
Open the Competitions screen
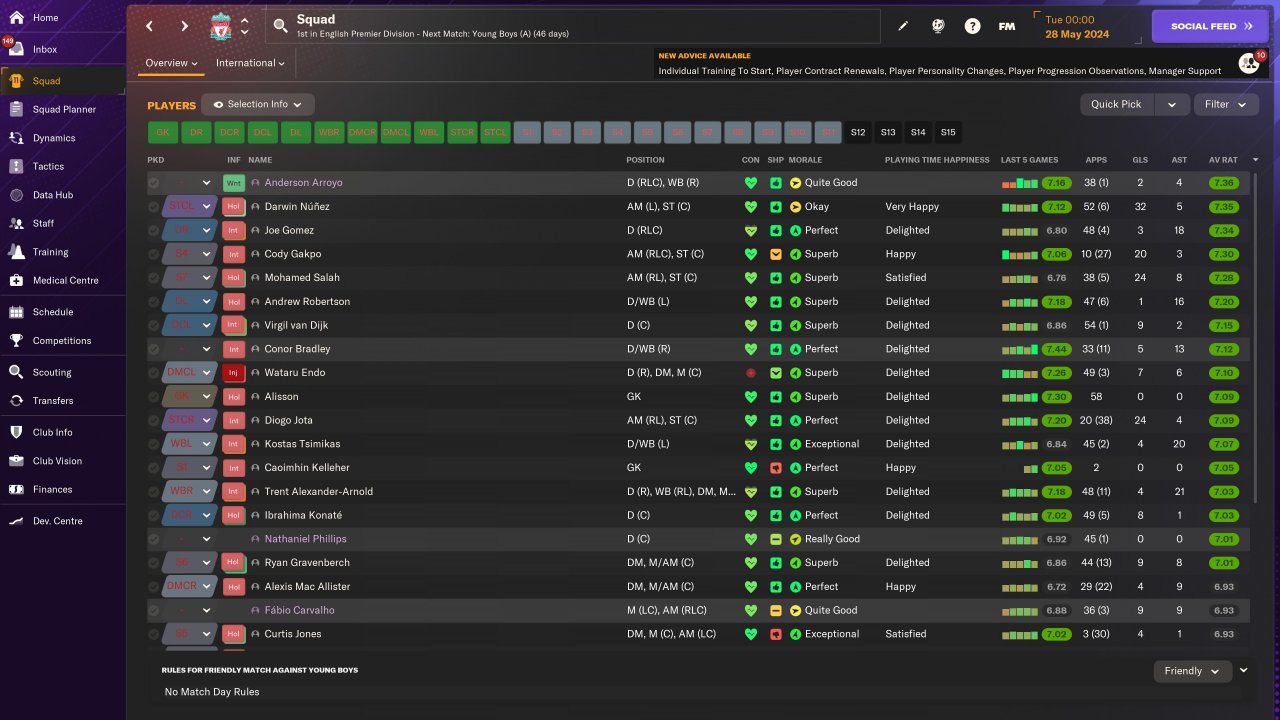click(63, 340)
